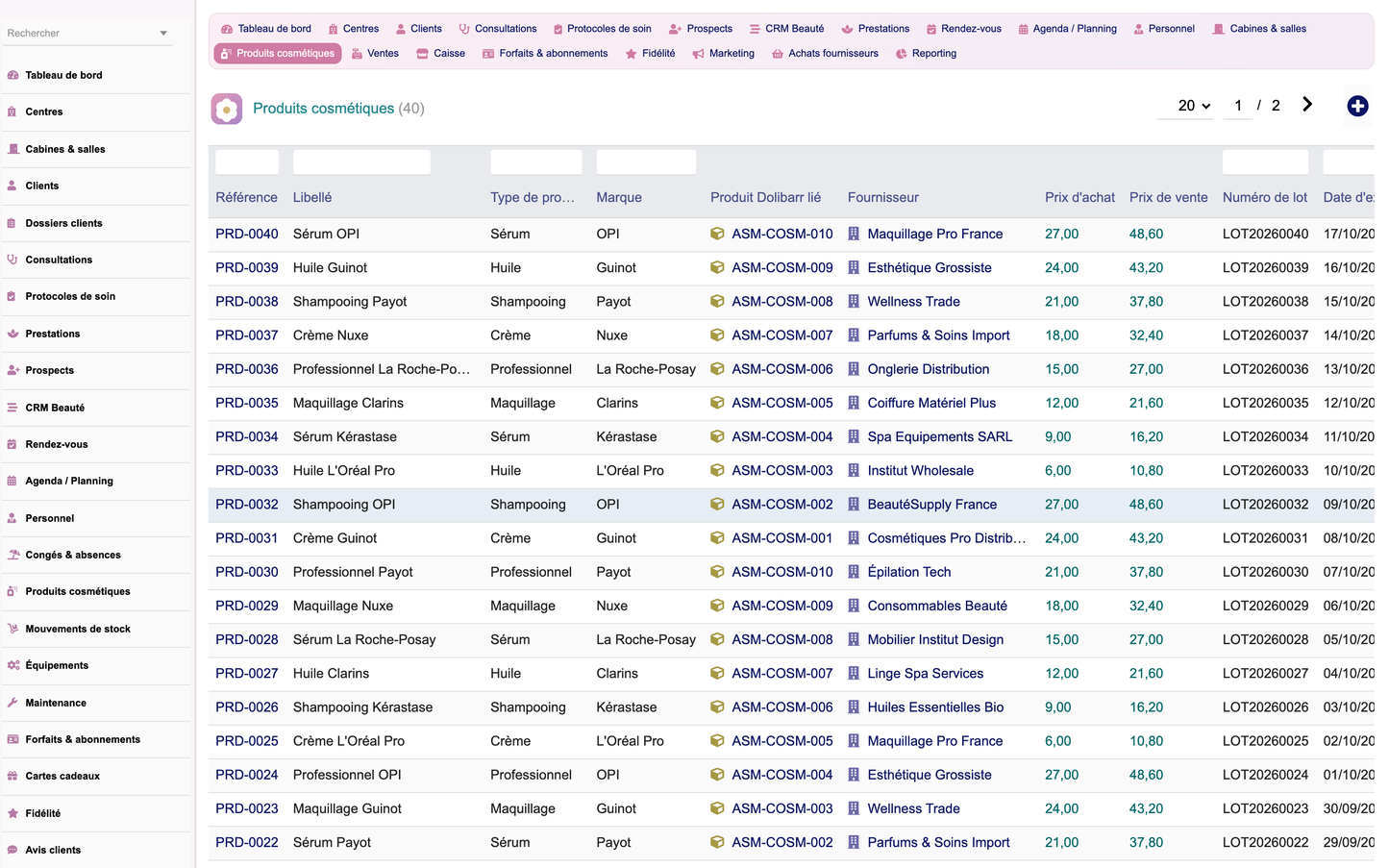Screen dimensions: 1389x868
Task: Open linked product ASM-COSM-007 in row PRD-0037
Action: pyautogui.click(x=782, y=335)
